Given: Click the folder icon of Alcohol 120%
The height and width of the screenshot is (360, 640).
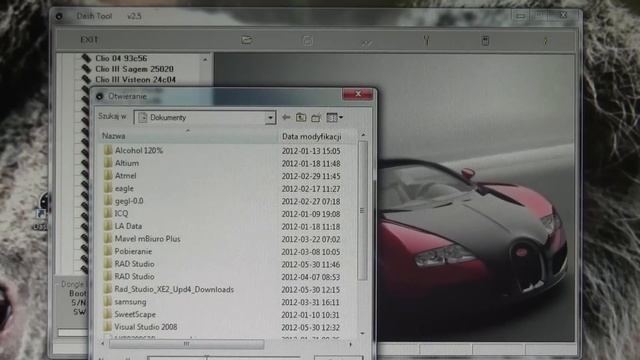Looking at the screenshot, I should click(x=108, y=150).
